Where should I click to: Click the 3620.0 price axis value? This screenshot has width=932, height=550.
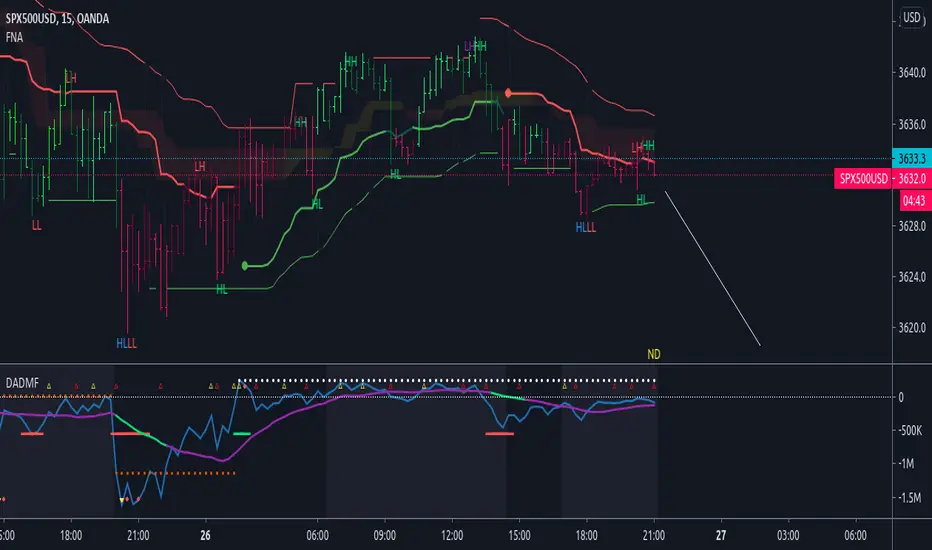click(912, 328)
